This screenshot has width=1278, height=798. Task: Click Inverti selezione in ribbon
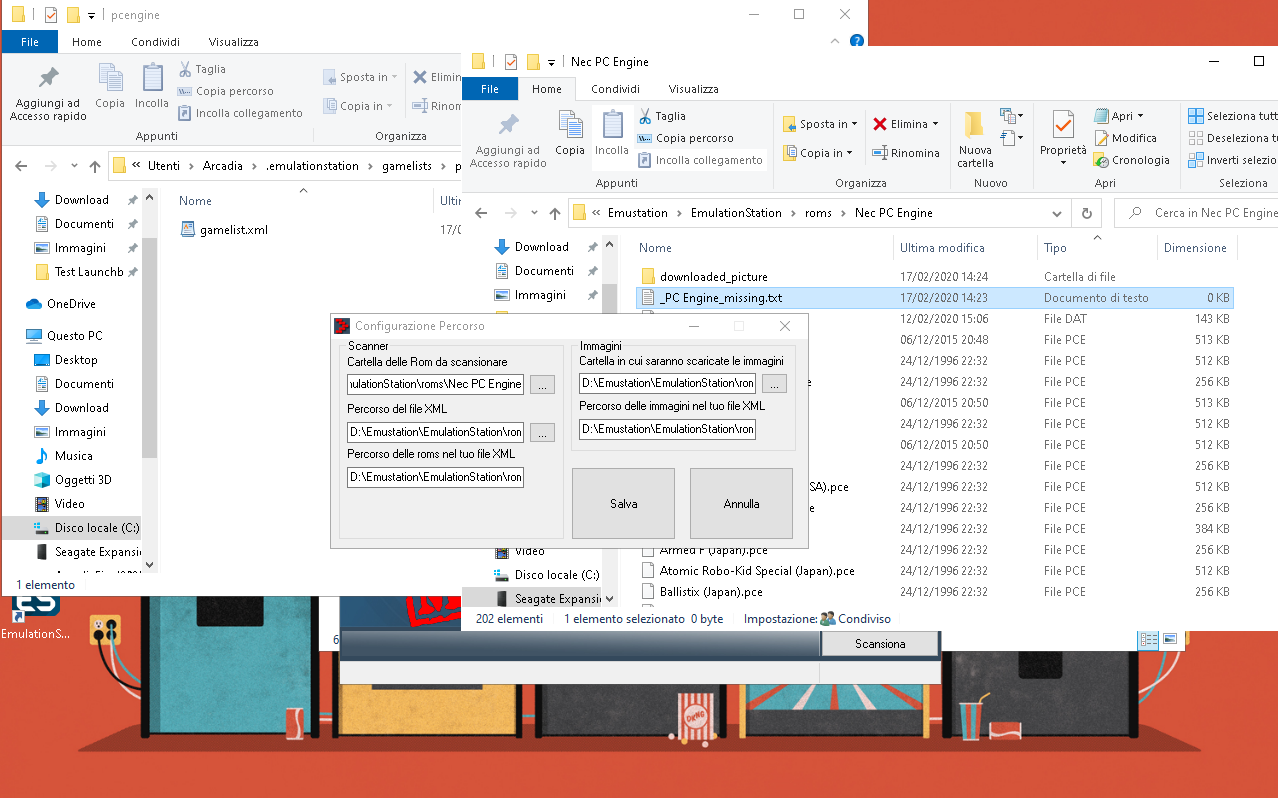[x=1232, y=160]
